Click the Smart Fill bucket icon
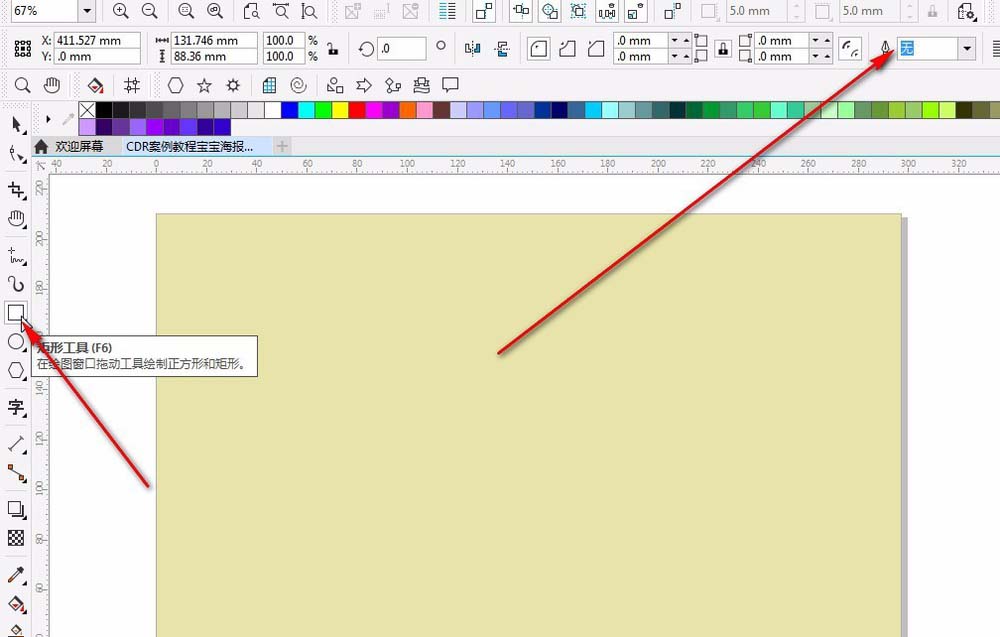 95,85
